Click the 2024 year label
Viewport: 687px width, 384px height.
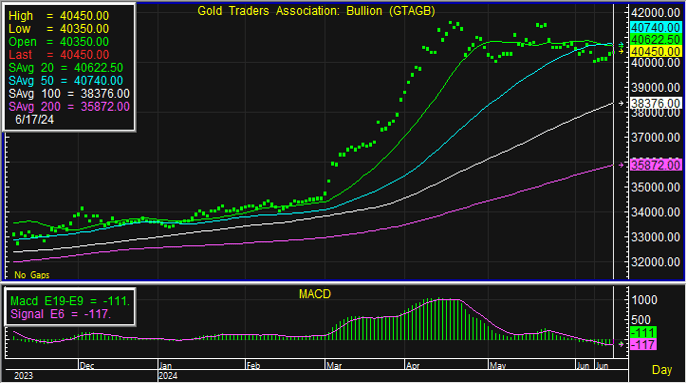pyautogui.click(x=168, y=376)
